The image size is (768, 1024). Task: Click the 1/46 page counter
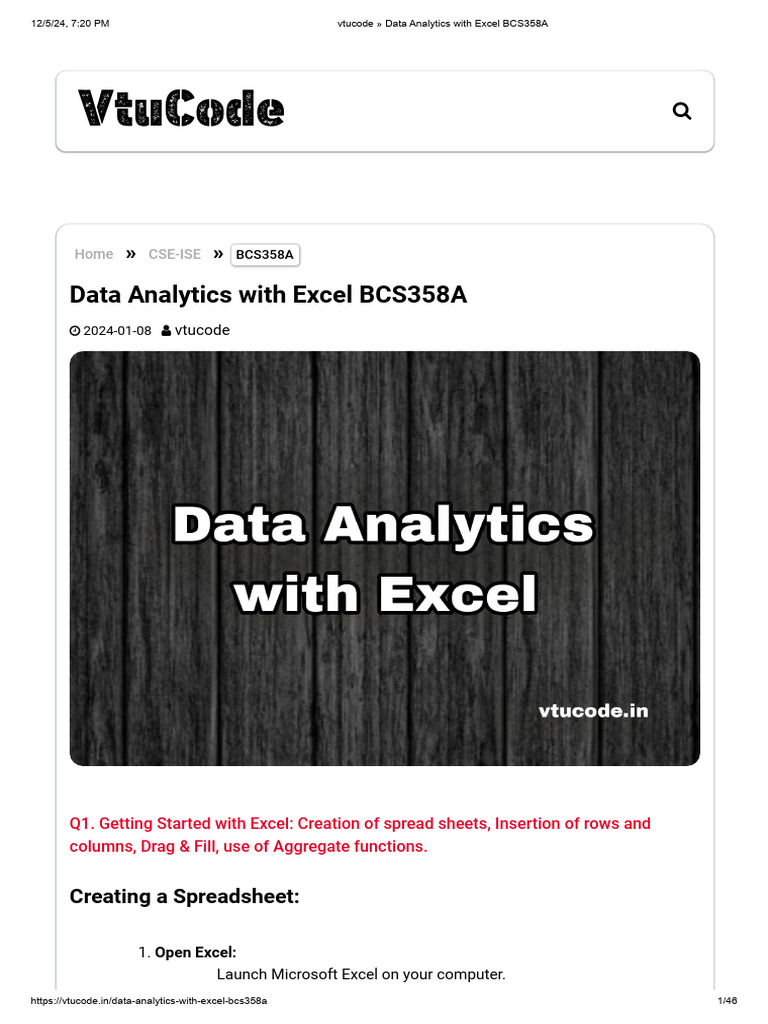[x=727, y=1001]
